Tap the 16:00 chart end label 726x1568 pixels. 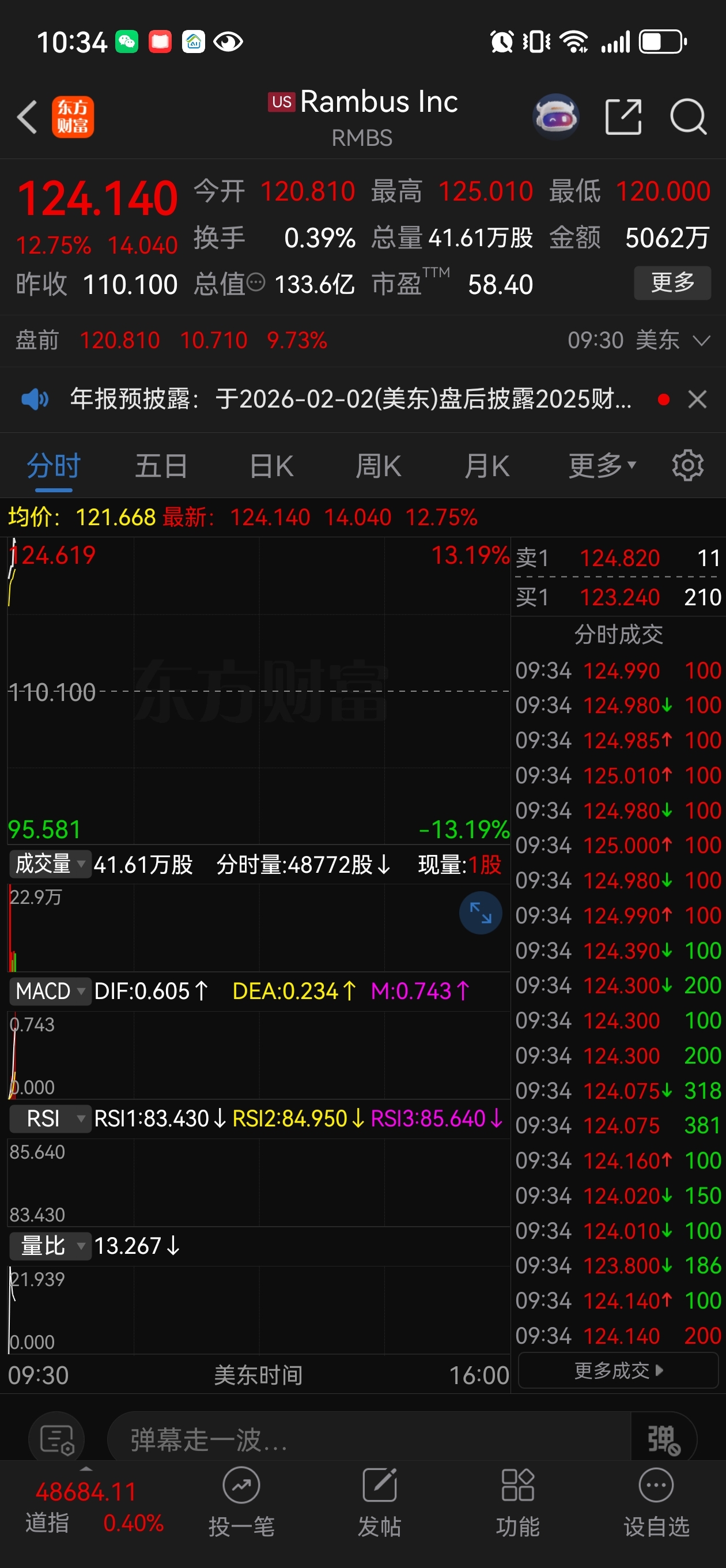(x=479, y=1375)
